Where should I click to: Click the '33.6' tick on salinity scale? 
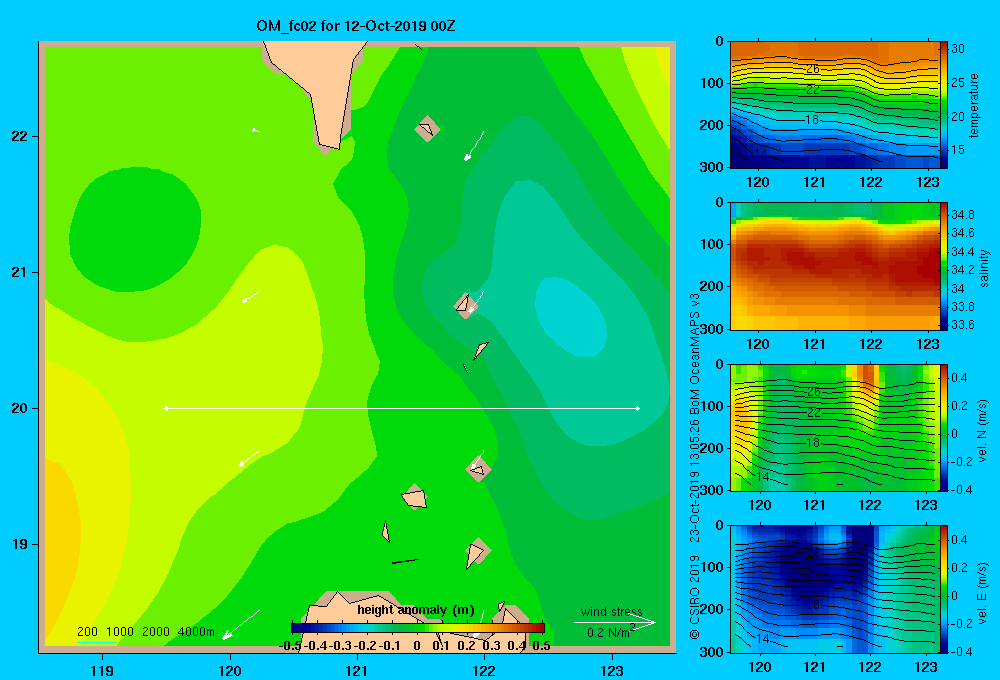point(963,325)
